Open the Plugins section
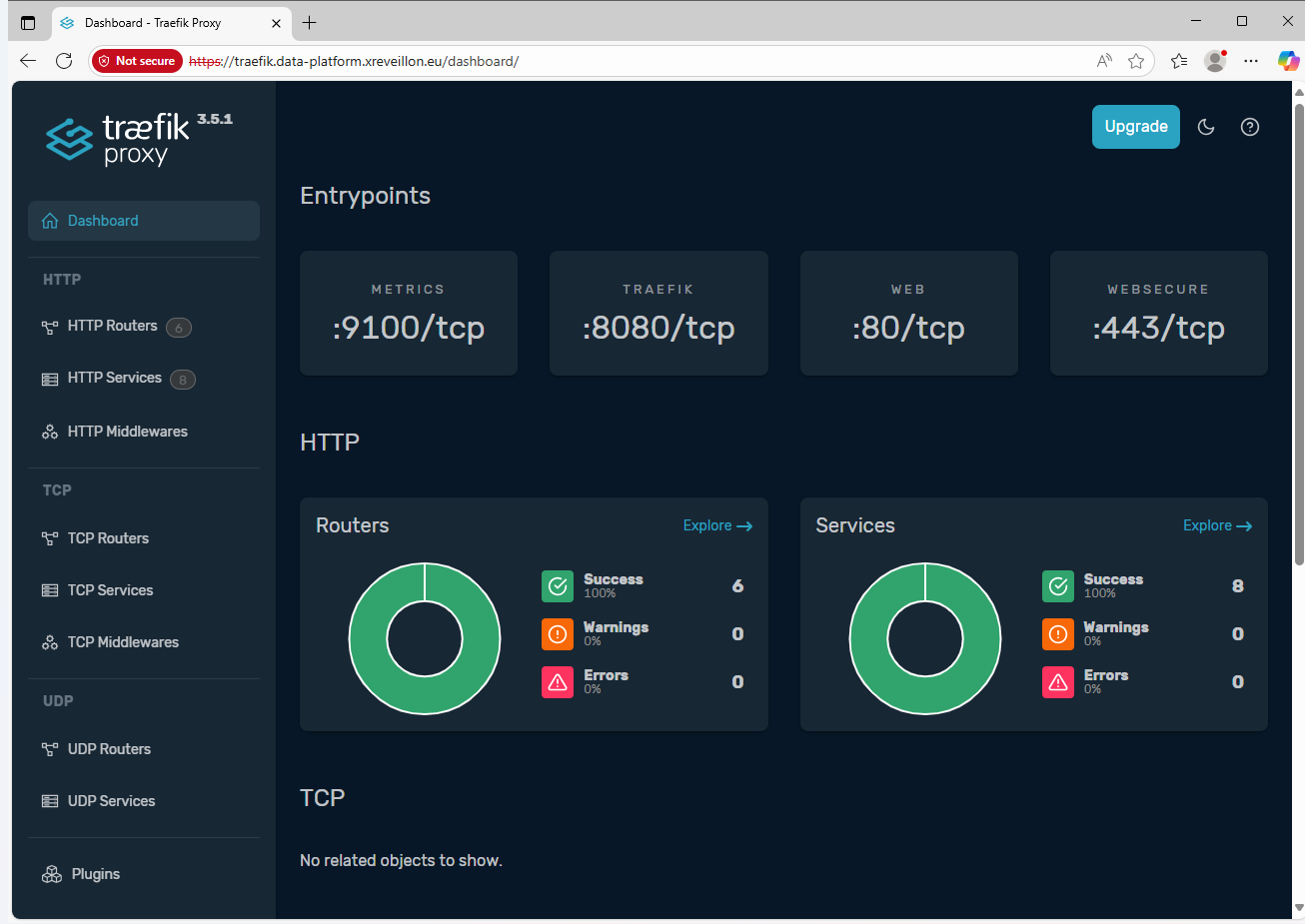The height and width of the screenshot is (924, 1305). pyautogui.click(x=95, y=873)
